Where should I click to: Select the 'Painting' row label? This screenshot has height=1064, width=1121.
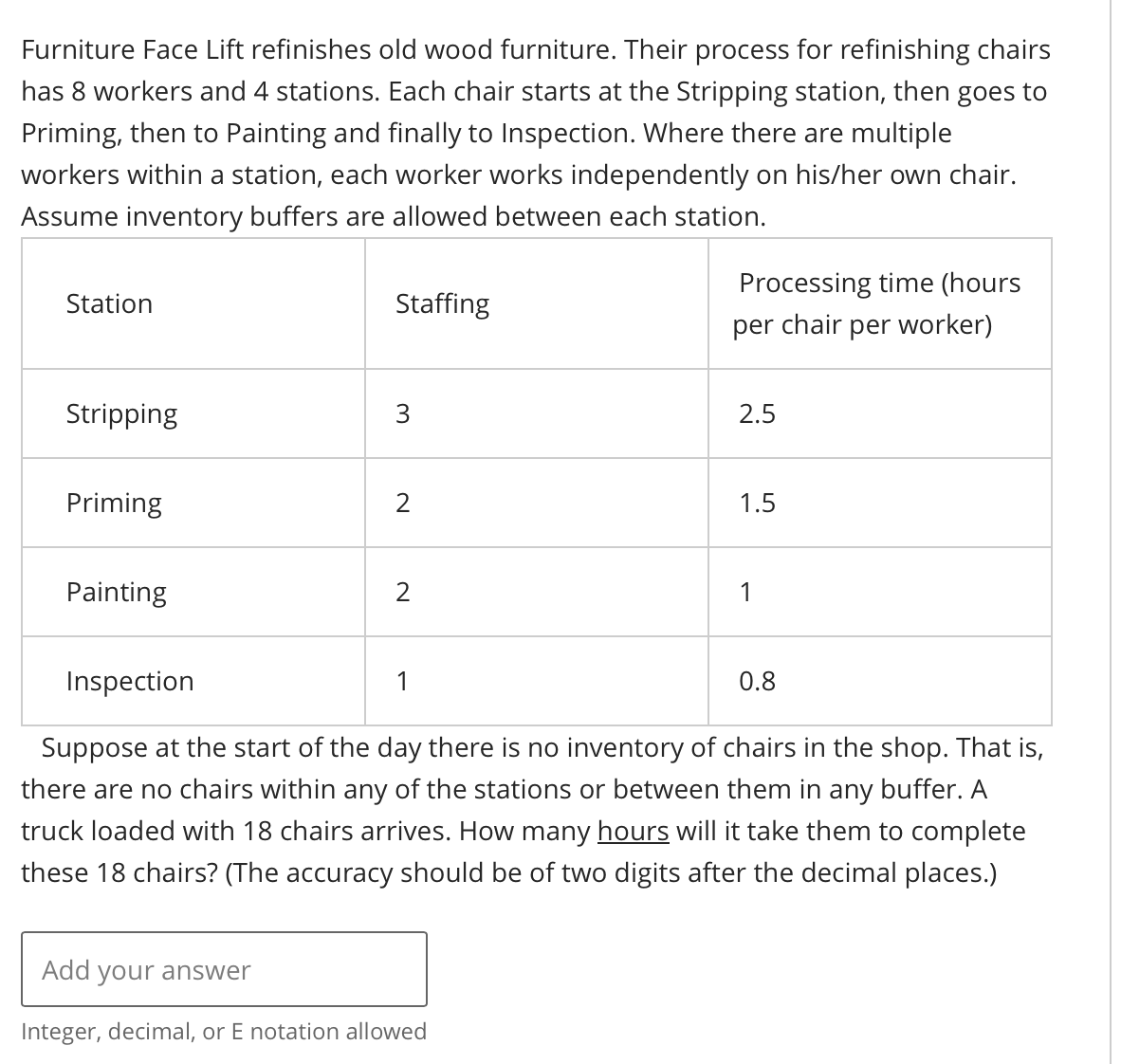[x=116, y=592]
